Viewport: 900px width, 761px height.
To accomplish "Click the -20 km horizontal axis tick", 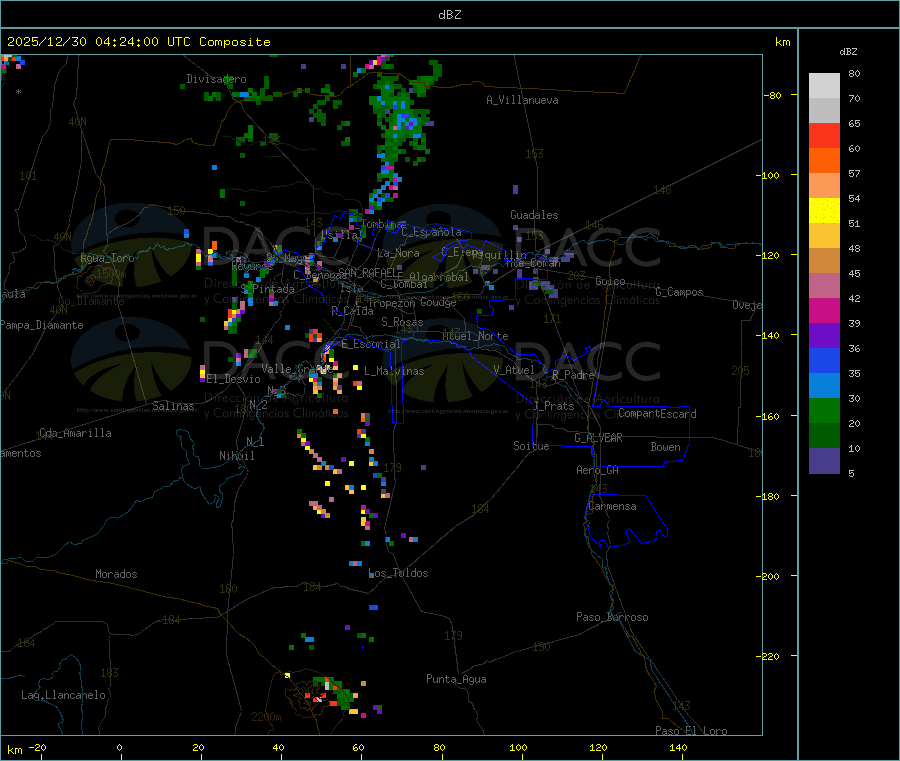I will click(37, 747).
